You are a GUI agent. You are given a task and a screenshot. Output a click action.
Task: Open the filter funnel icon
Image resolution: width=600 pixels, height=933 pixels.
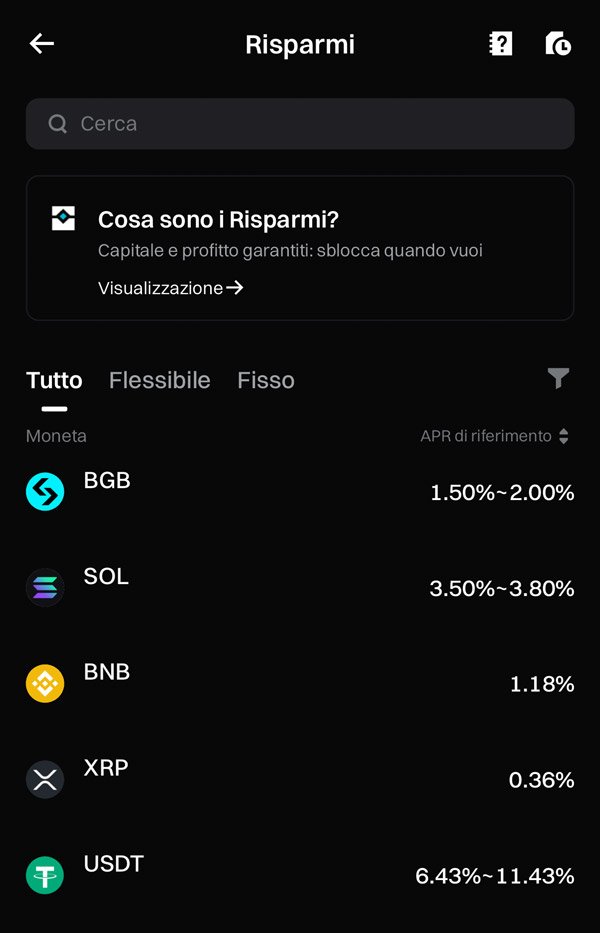[559, 379]
